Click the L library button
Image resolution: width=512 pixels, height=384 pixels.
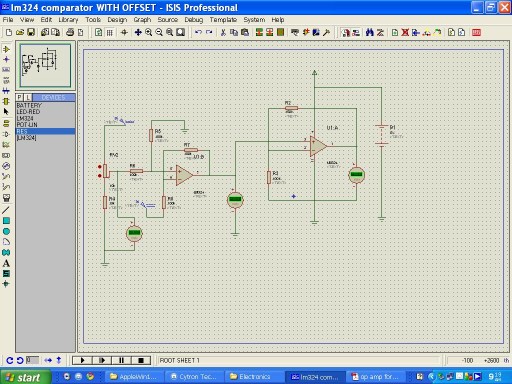(x=28, y=97)
